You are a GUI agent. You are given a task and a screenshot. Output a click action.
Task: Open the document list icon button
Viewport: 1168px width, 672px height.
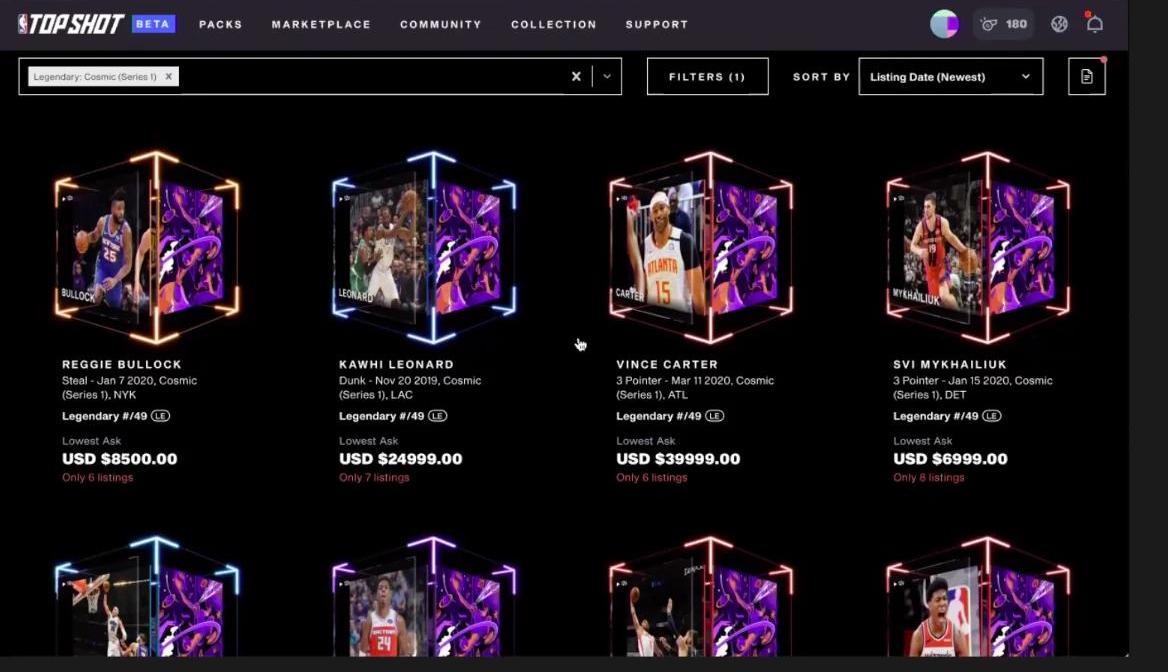pos(1087,76)
